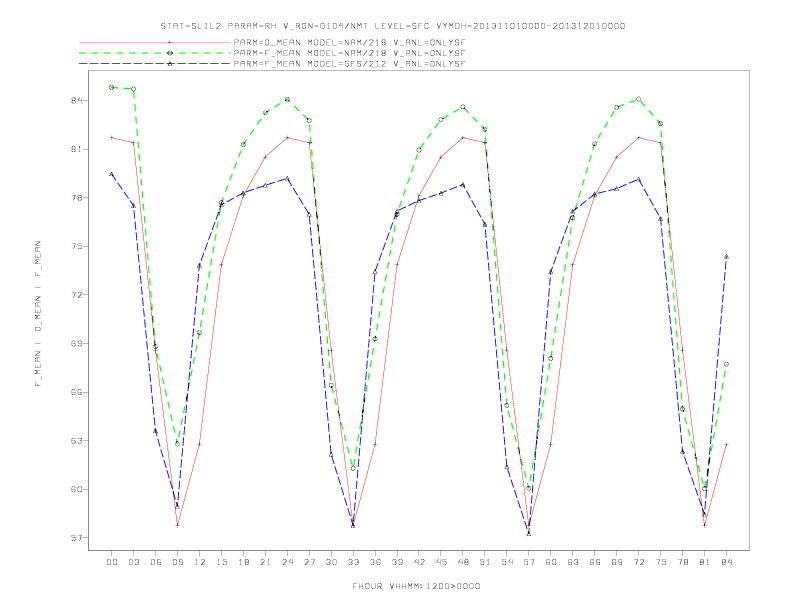The height and width of the screenshot is (612, 792).
Task: Click the y-axis tick label 81
Action: click(77, 149)
